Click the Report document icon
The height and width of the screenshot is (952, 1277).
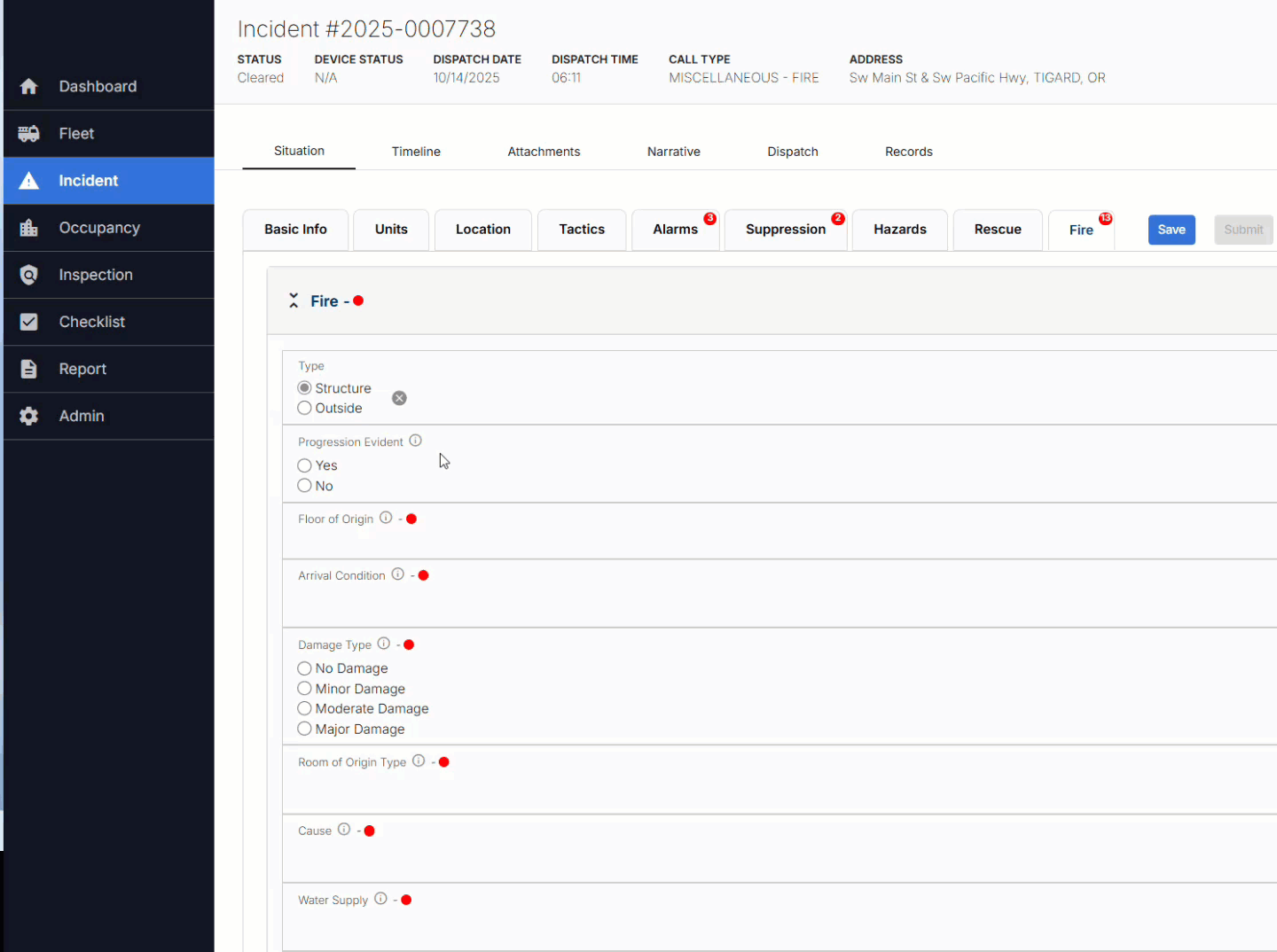click(28, 369)
